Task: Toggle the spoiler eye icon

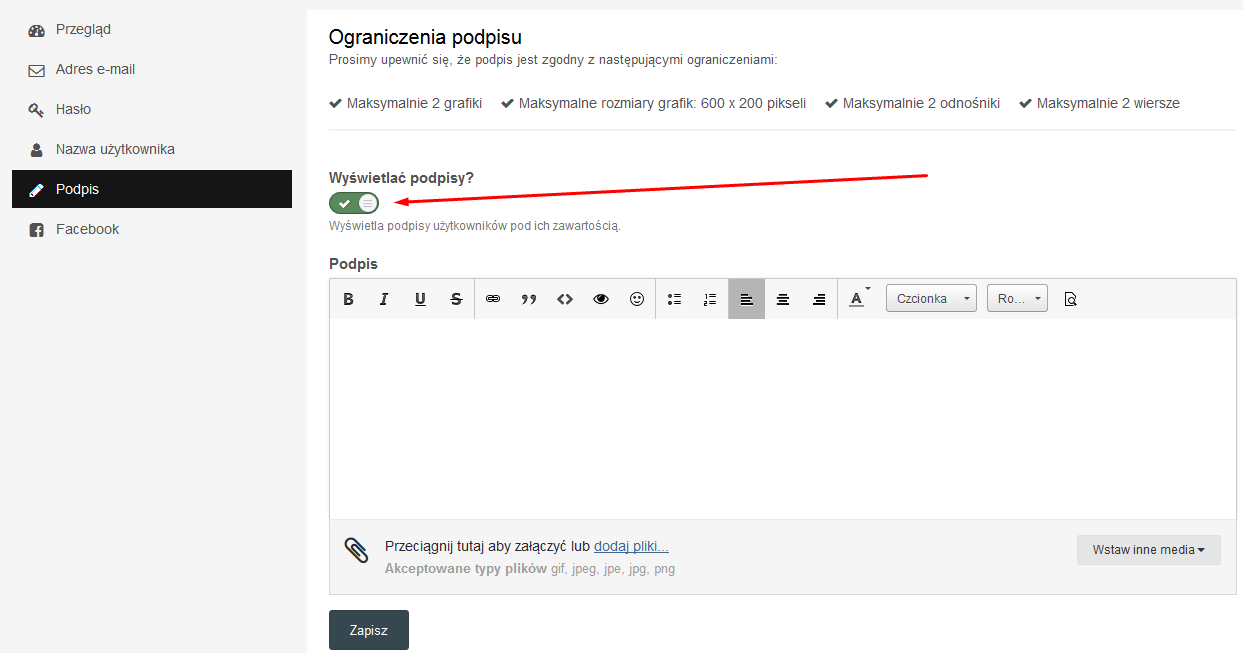Action: coord(601,299)
